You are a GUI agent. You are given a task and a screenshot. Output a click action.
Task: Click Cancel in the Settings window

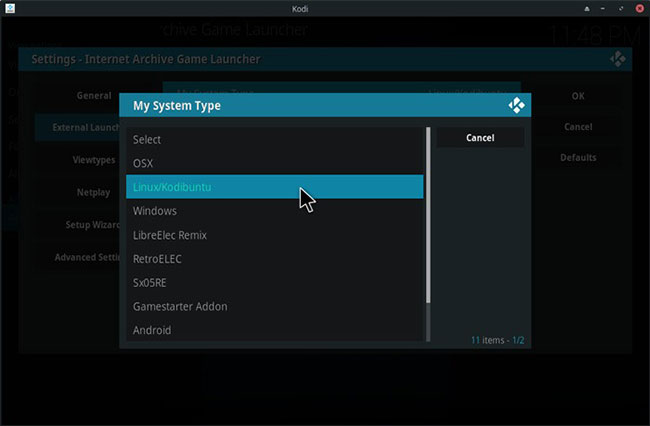coord(578,127)
